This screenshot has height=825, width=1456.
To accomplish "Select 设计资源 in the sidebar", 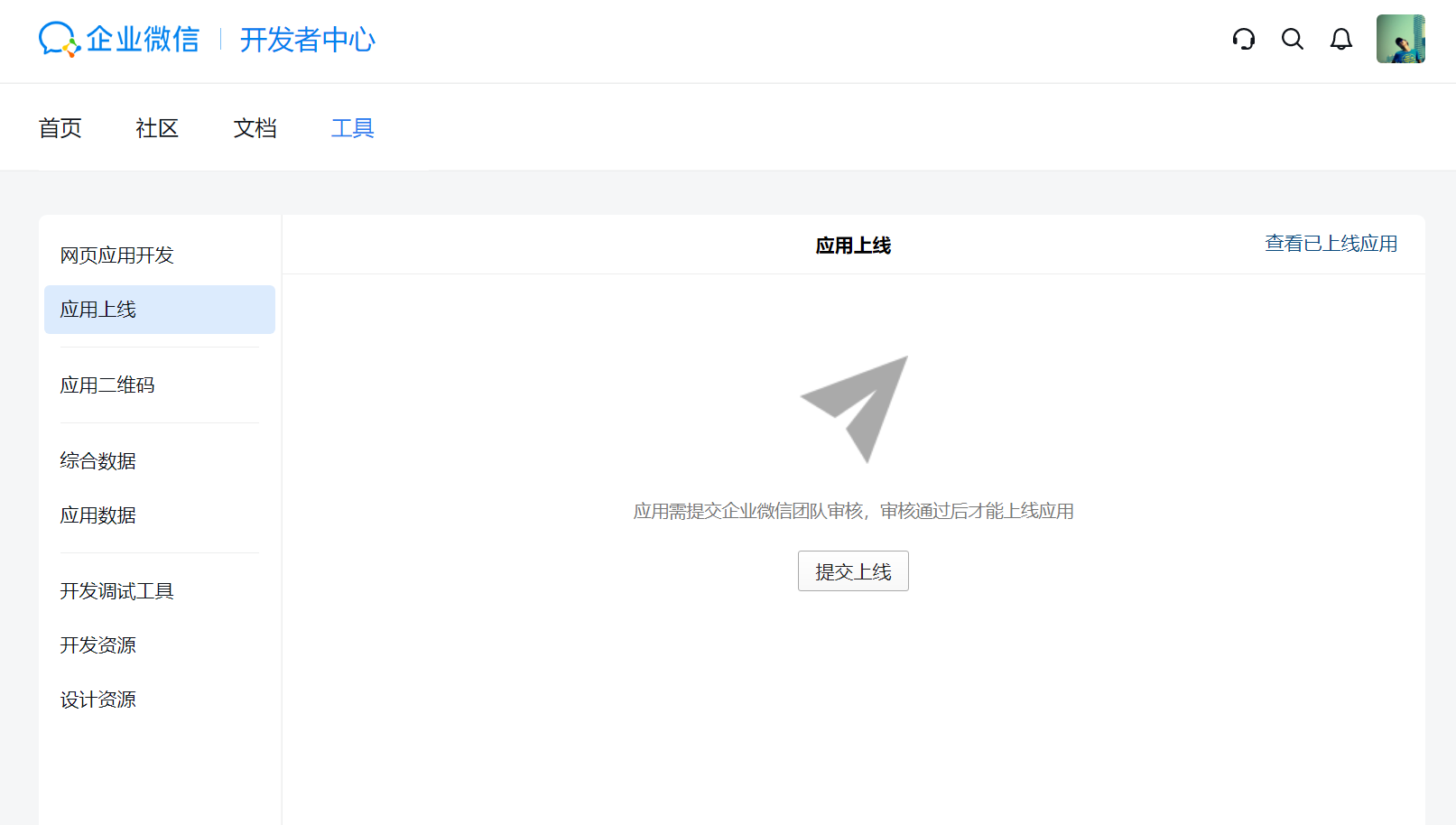I will point(97,700).
